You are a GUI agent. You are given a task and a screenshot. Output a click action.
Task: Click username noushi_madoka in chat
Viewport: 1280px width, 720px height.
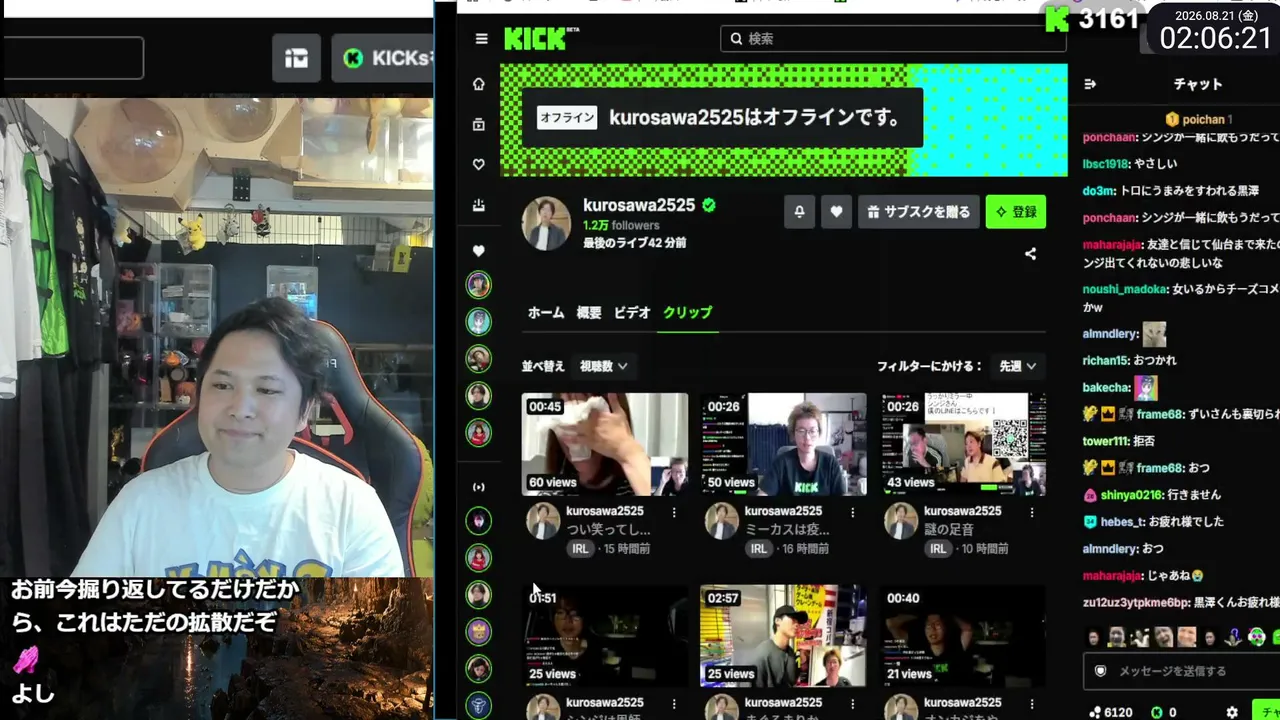coord(1125,289)
